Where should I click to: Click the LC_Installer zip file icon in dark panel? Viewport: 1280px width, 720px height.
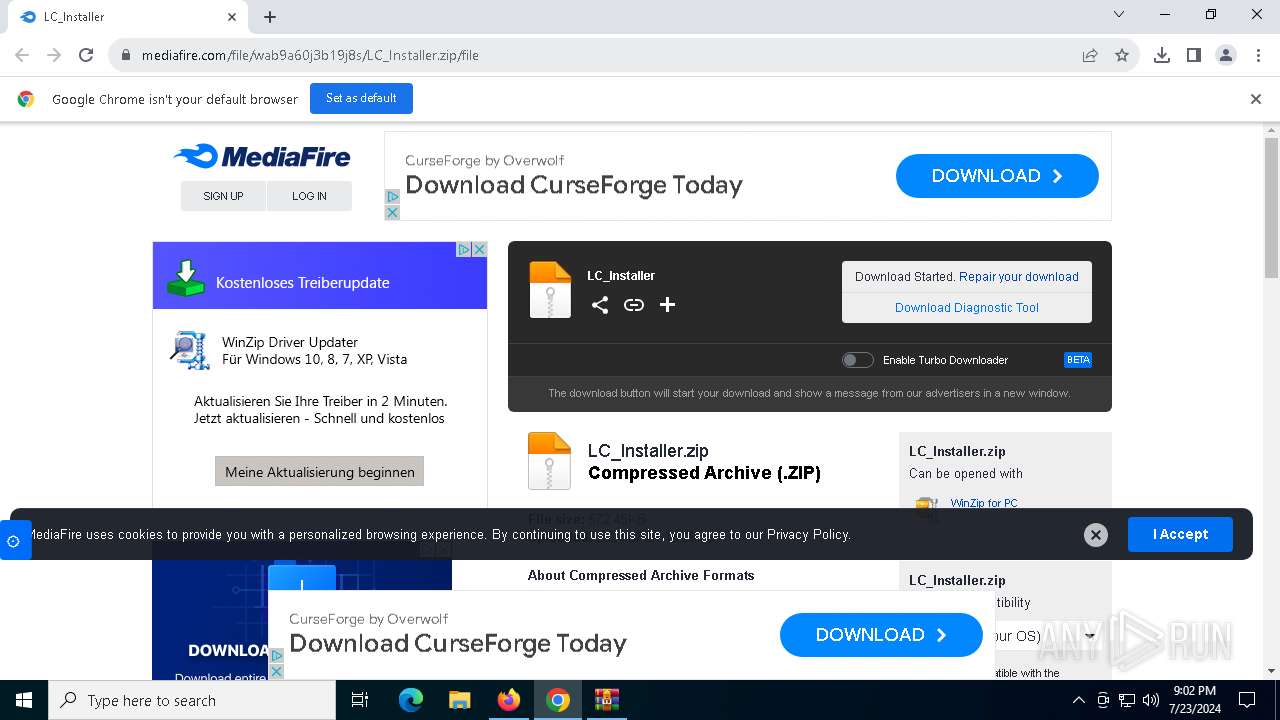(x=550, y=290)
